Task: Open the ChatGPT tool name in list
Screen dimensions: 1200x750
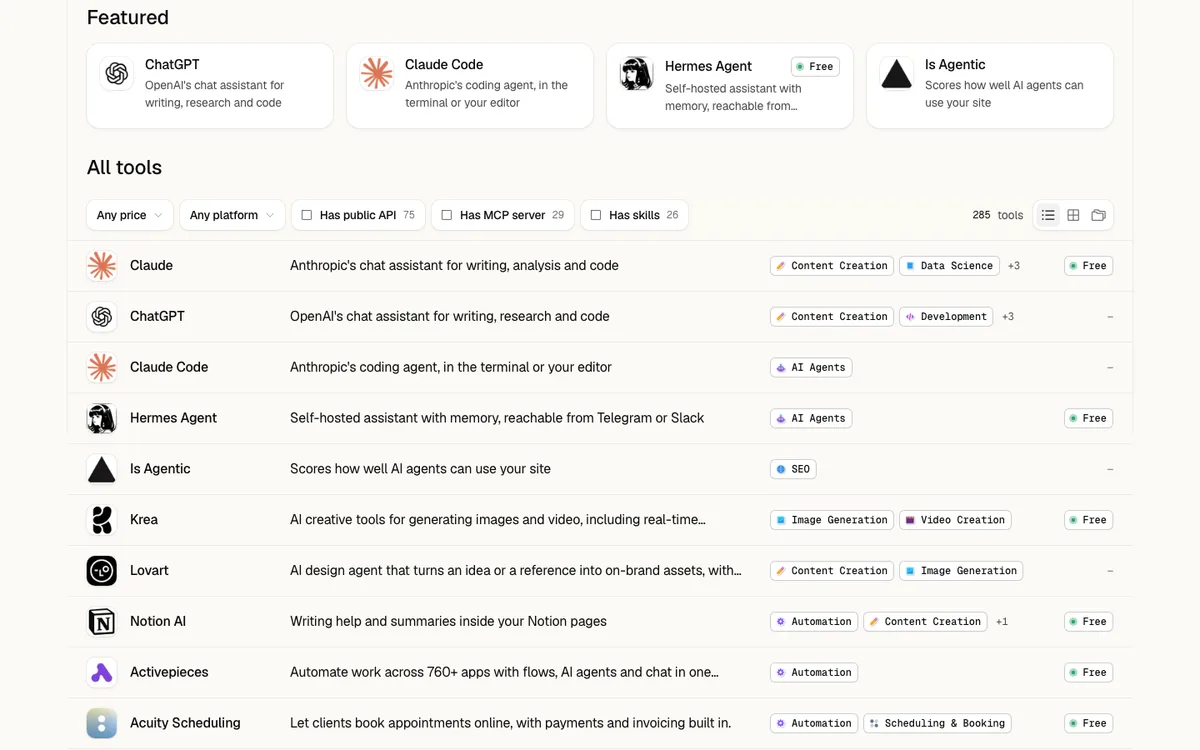Action: (x=157, y=317)
